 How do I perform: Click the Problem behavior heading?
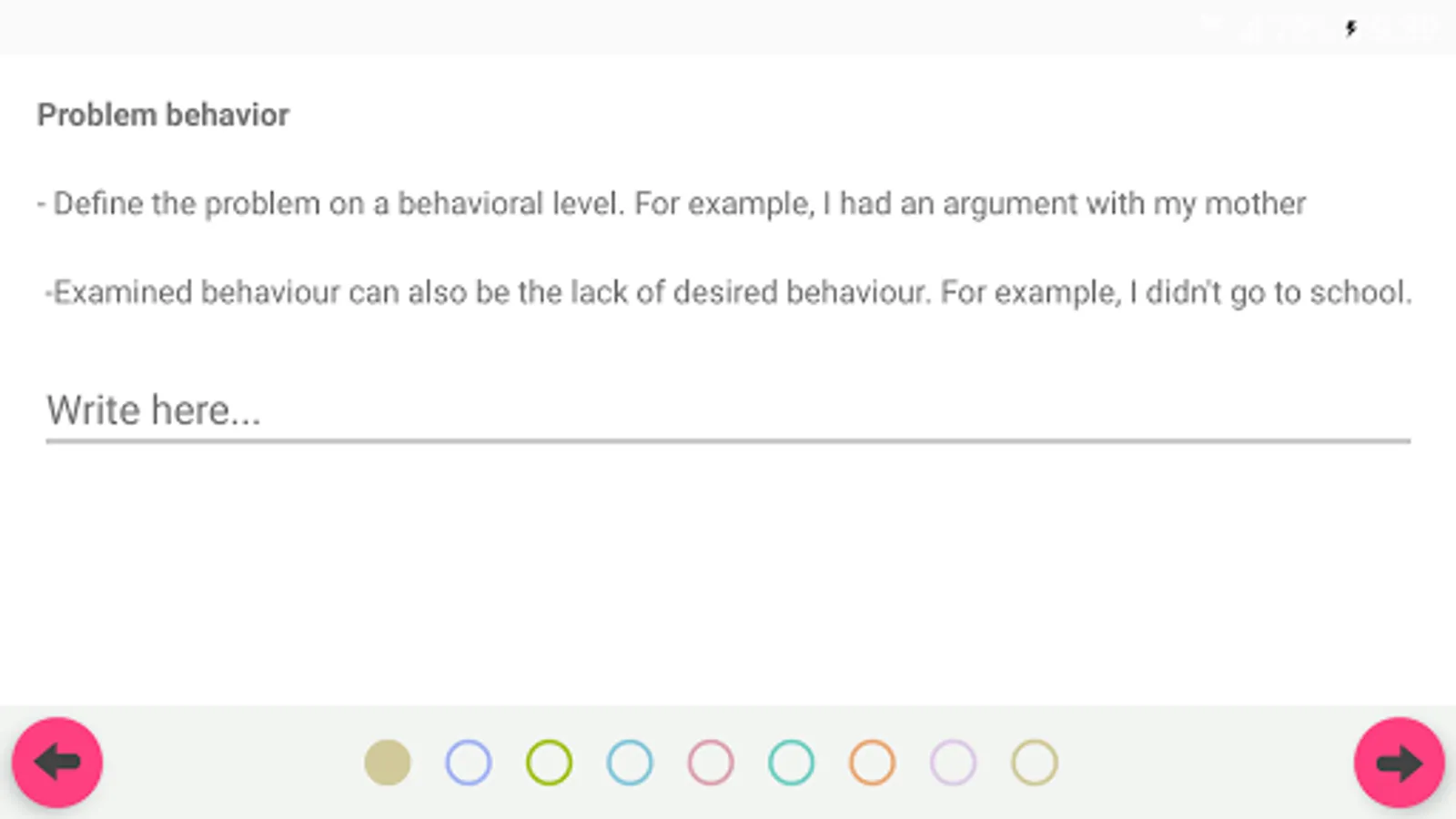pyautogui.click(x=162, y=114)
